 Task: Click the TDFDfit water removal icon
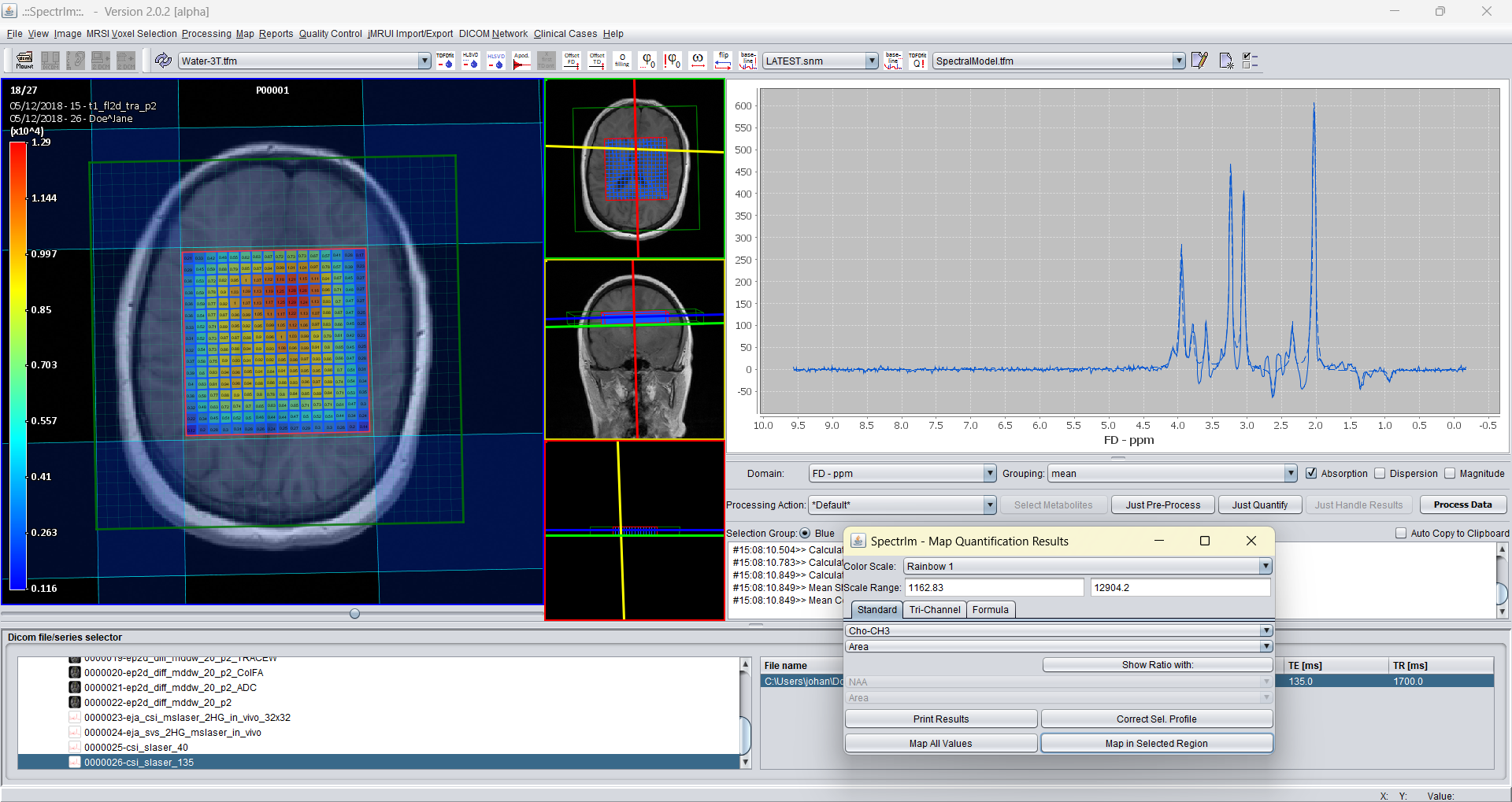445,61
